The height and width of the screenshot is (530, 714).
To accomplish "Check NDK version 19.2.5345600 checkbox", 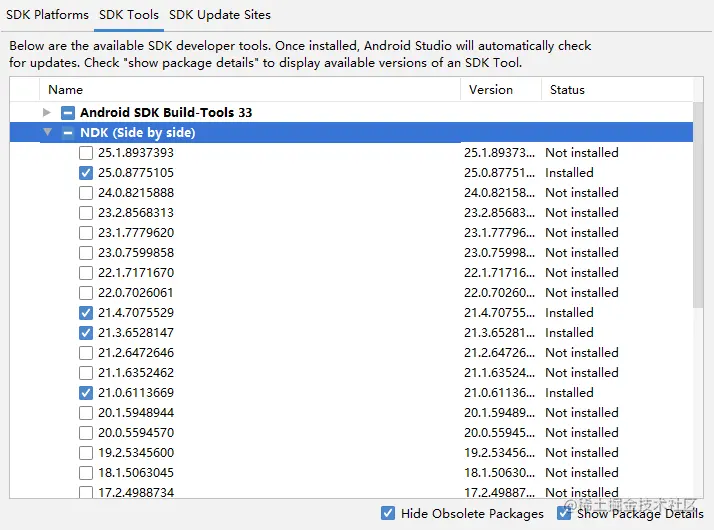I will 86,453.
